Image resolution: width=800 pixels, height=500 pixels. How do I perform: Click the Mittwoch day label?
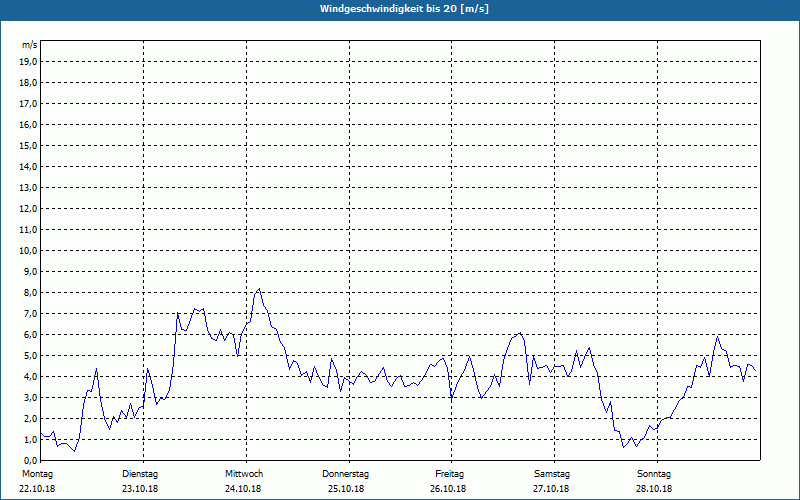[244, 474]
